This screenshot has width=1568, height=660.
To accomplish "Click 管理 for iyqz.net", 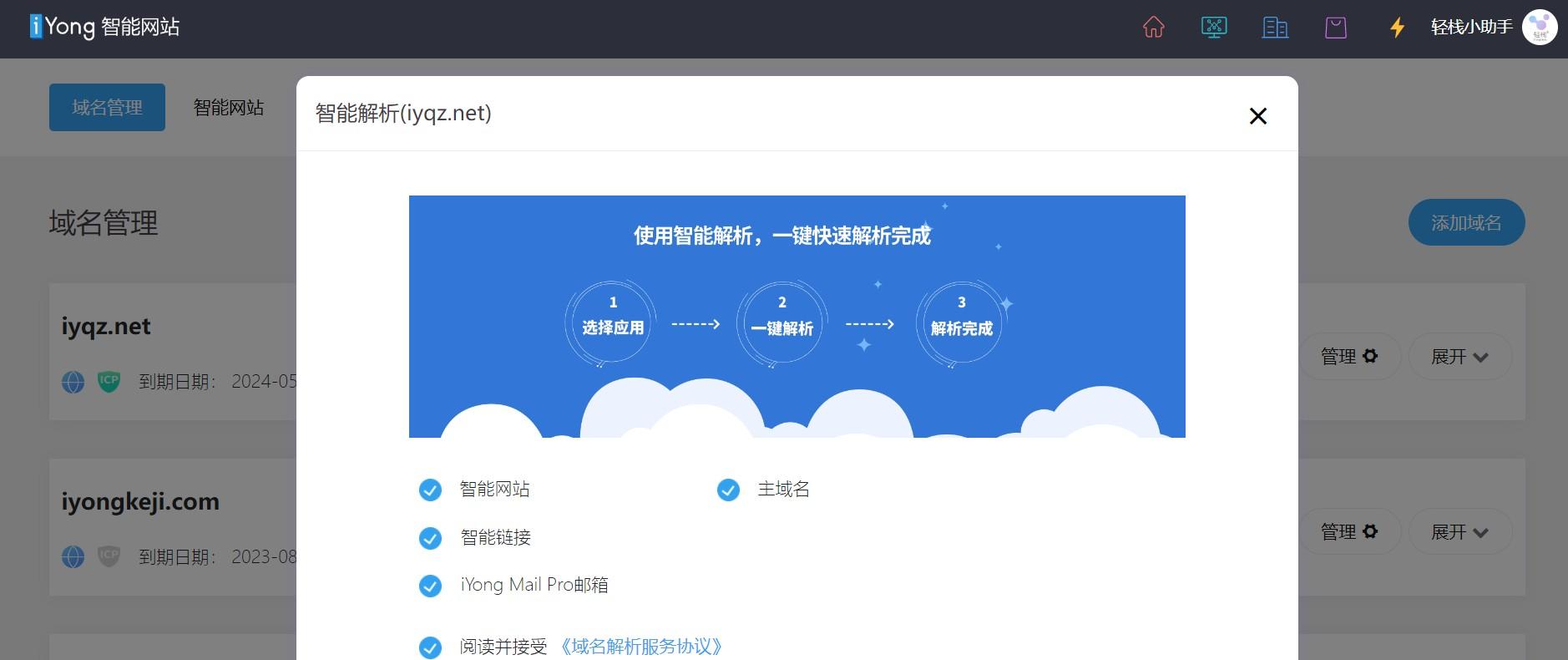I will click(1348, 357).
